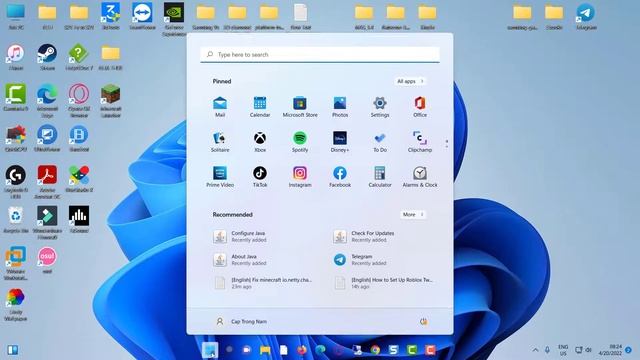Launch Facebook from pinned apps

pos(340,177)
